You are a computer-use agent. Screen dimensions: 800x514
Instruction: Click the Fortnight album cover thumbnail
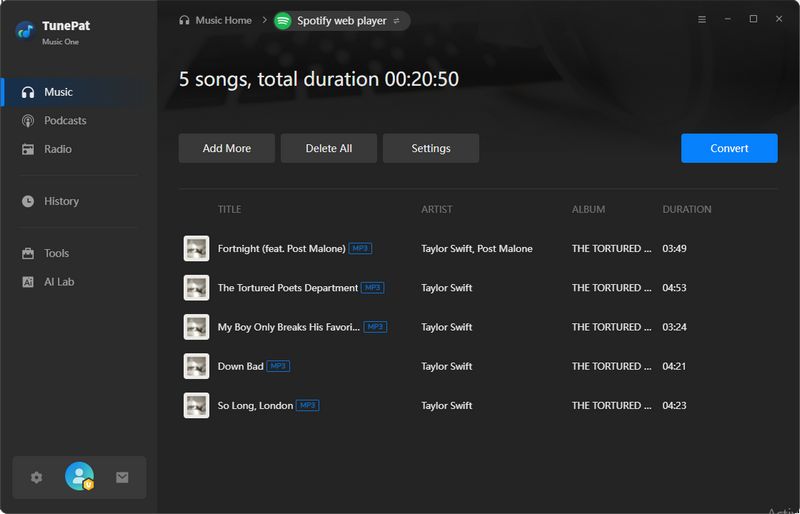196,249
